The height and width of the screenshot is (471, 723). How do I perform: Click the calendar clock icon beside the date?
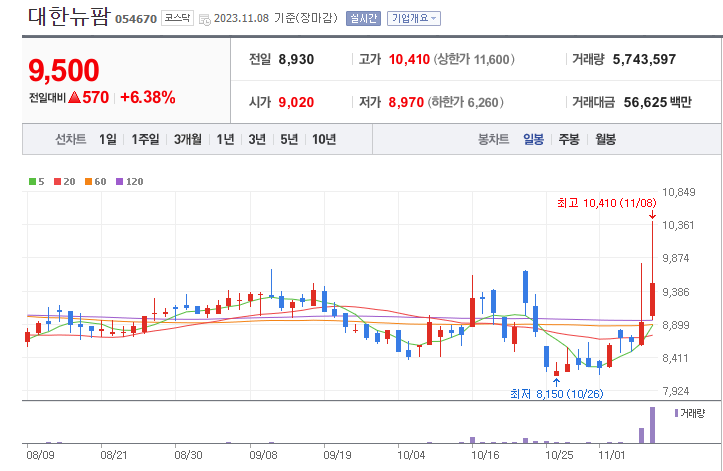point(205,19)
